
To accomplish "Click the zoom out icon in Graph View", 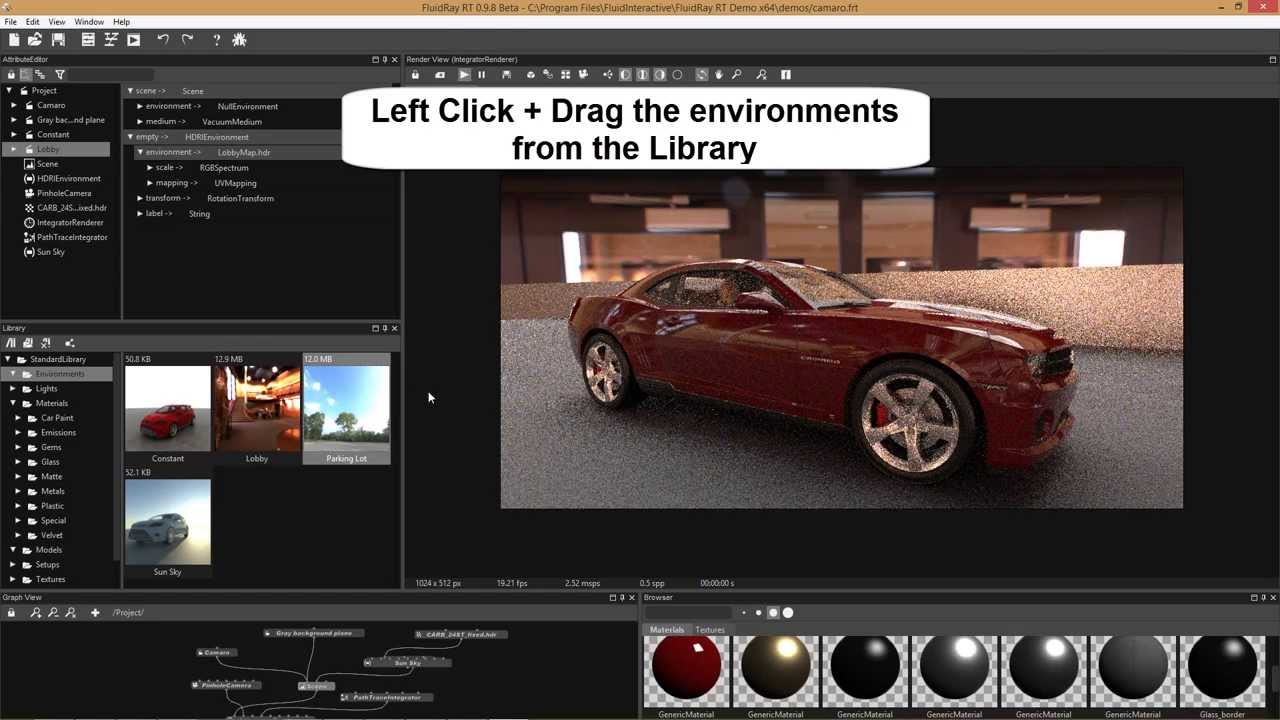I will [x=53, y=612].
